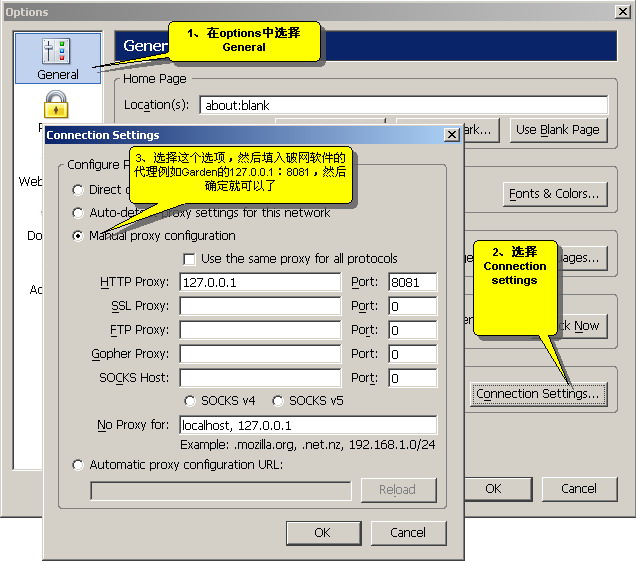Click the 'No Proxy for' input field
Viewport: 636px width, 561px height.
coord(308,425)
